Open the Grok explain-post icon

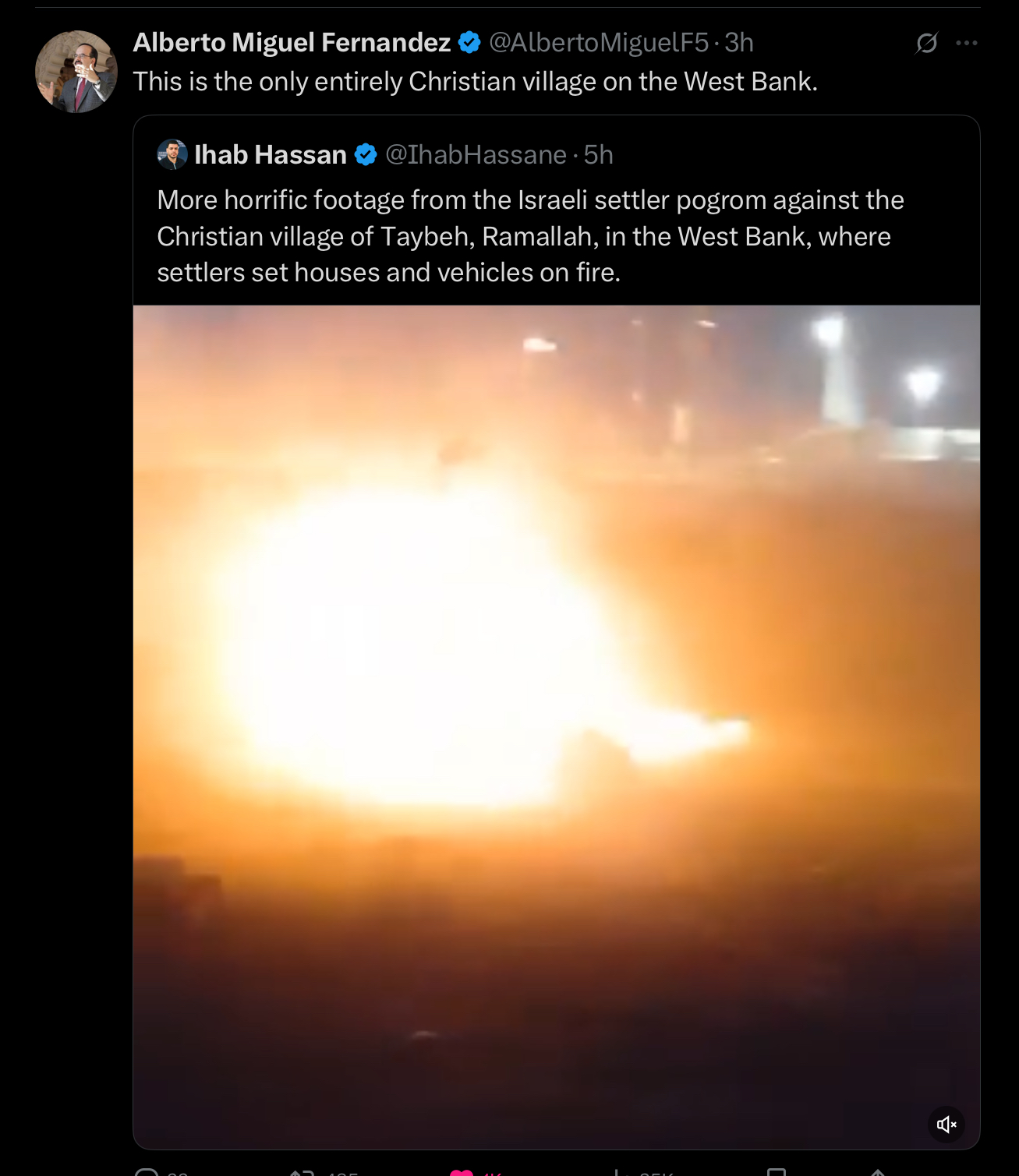926,43
